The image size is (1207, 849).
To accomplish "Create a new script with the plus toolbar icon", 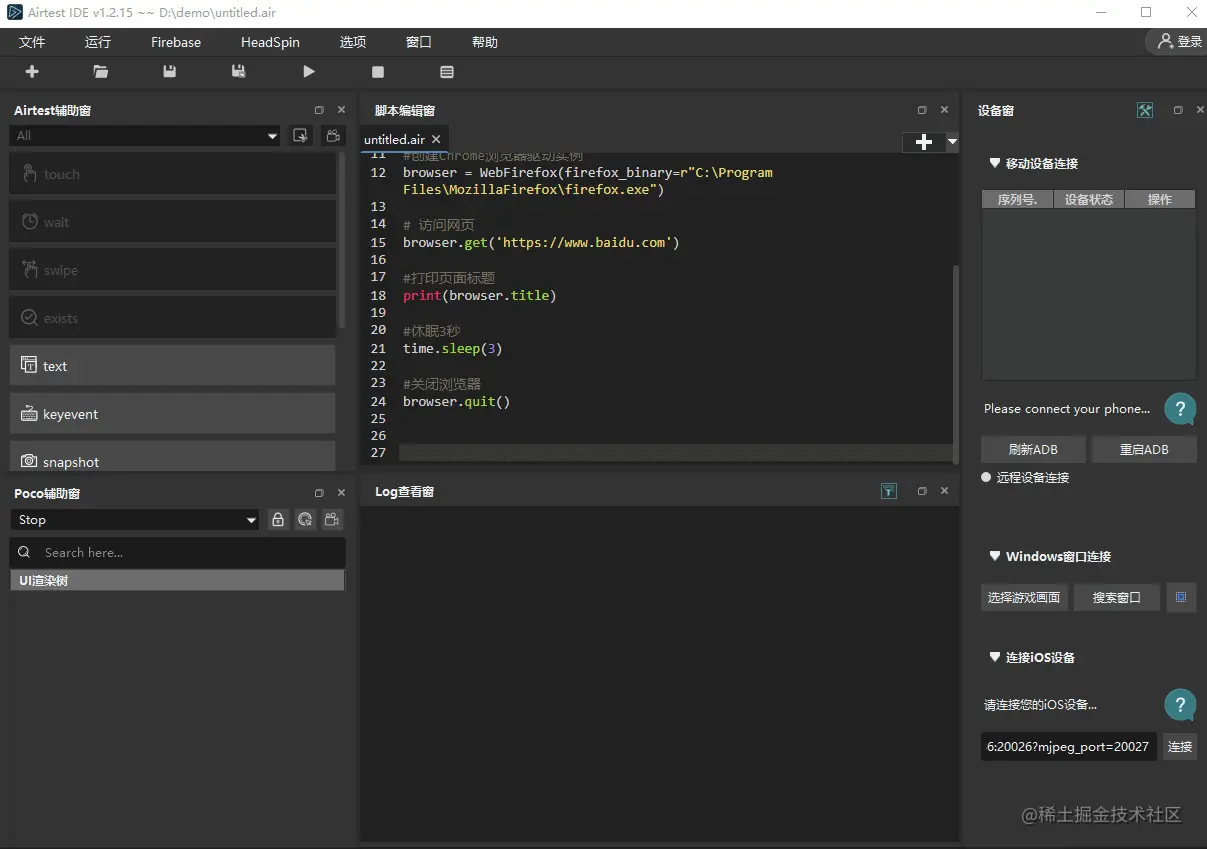I will 32,72.
